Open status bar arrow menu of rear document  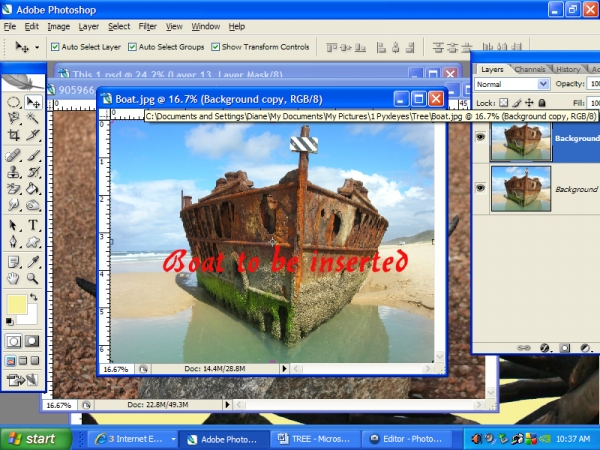(x=227, y=404)
